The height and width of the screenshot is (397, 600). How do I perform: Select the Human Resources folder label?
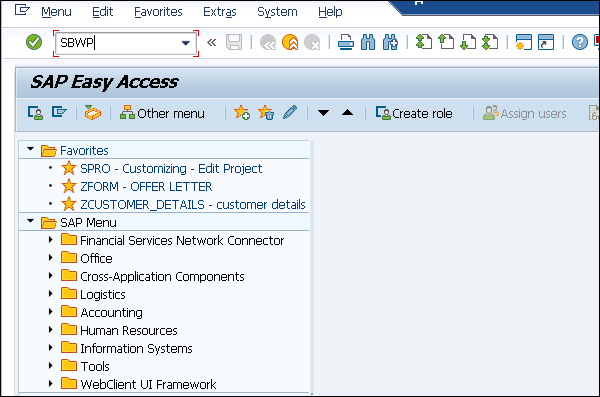(x=129, y=330)
